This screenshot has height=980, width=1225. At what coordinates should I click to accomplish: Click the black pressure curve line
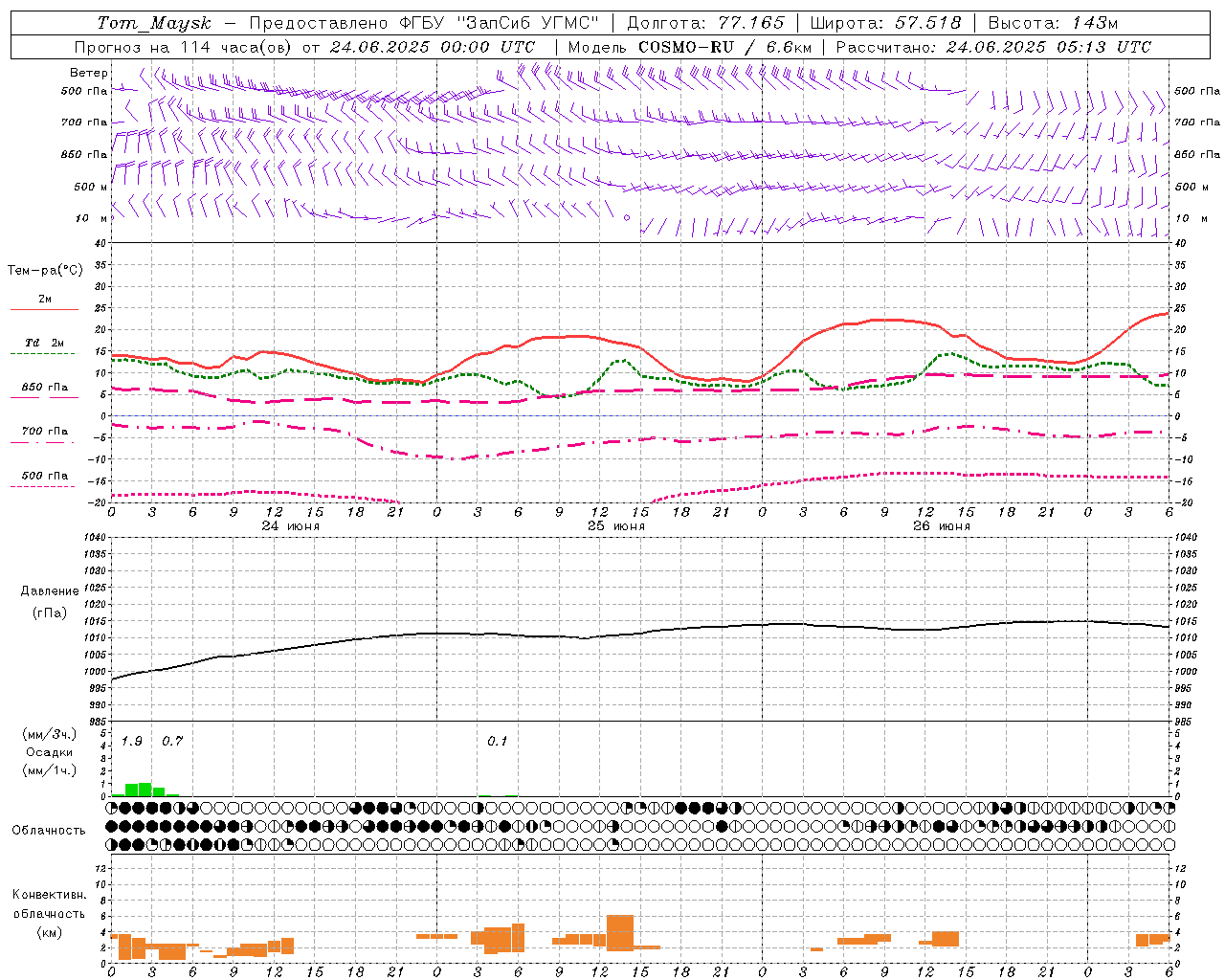[641, 634]
